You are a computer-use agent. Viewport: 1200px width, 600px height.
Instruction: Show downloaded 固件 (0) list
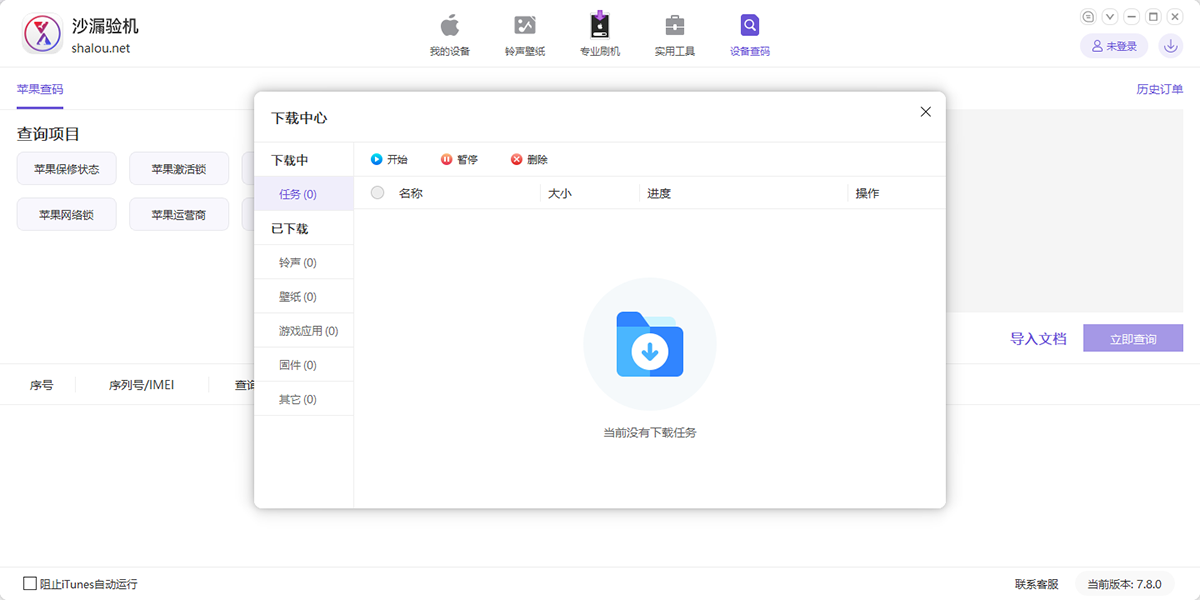[x=304, y=365]
